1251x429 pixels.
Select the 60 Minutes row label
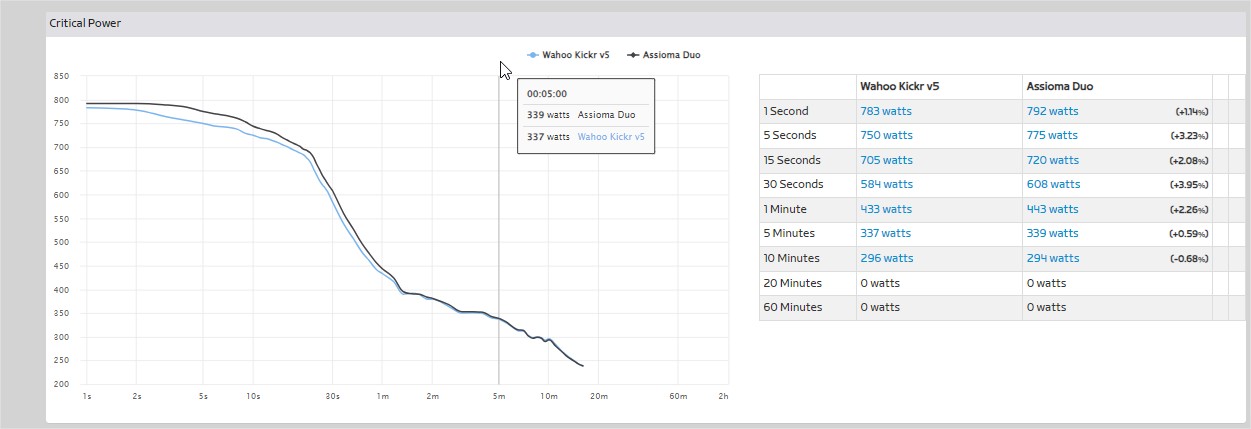click(x=793, y=307)
